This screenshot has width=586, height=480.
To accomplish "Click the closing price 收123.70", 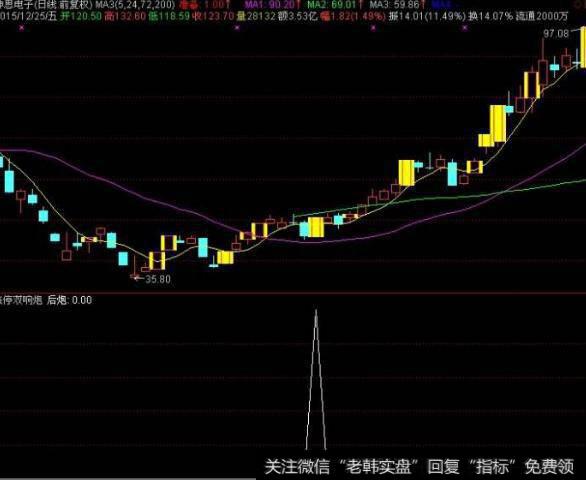I will pyautogui.click(x=213, y=16).
